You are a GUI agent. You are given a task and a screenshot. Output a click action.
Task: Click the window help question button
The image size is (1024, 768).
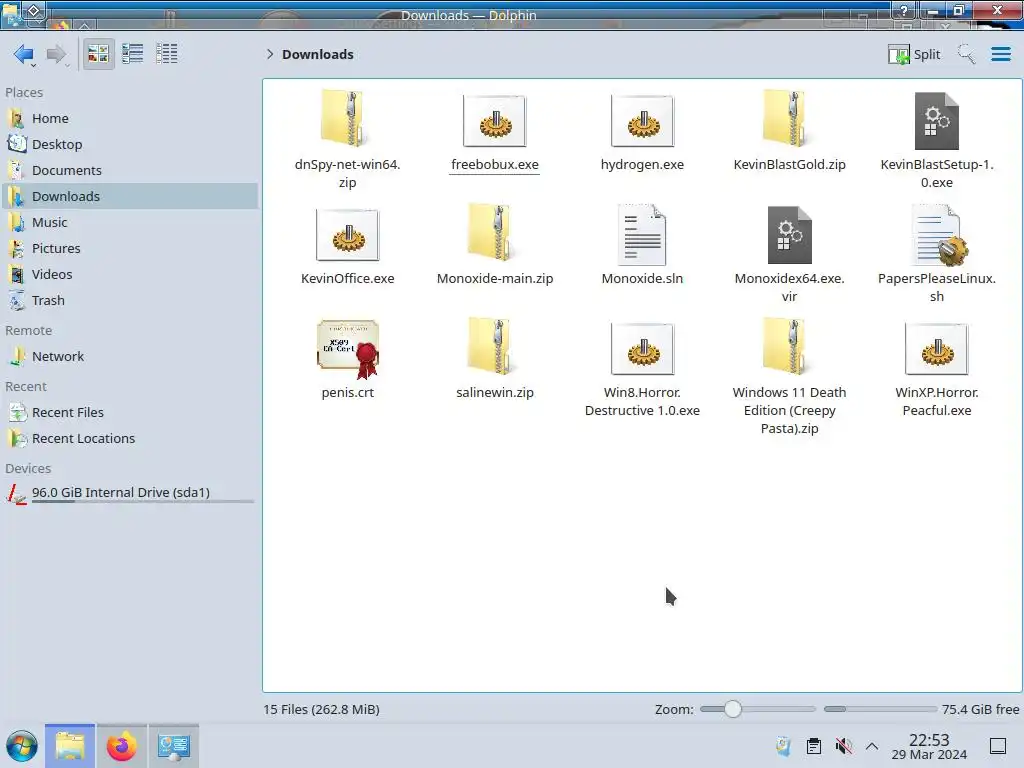coord(904,10)
